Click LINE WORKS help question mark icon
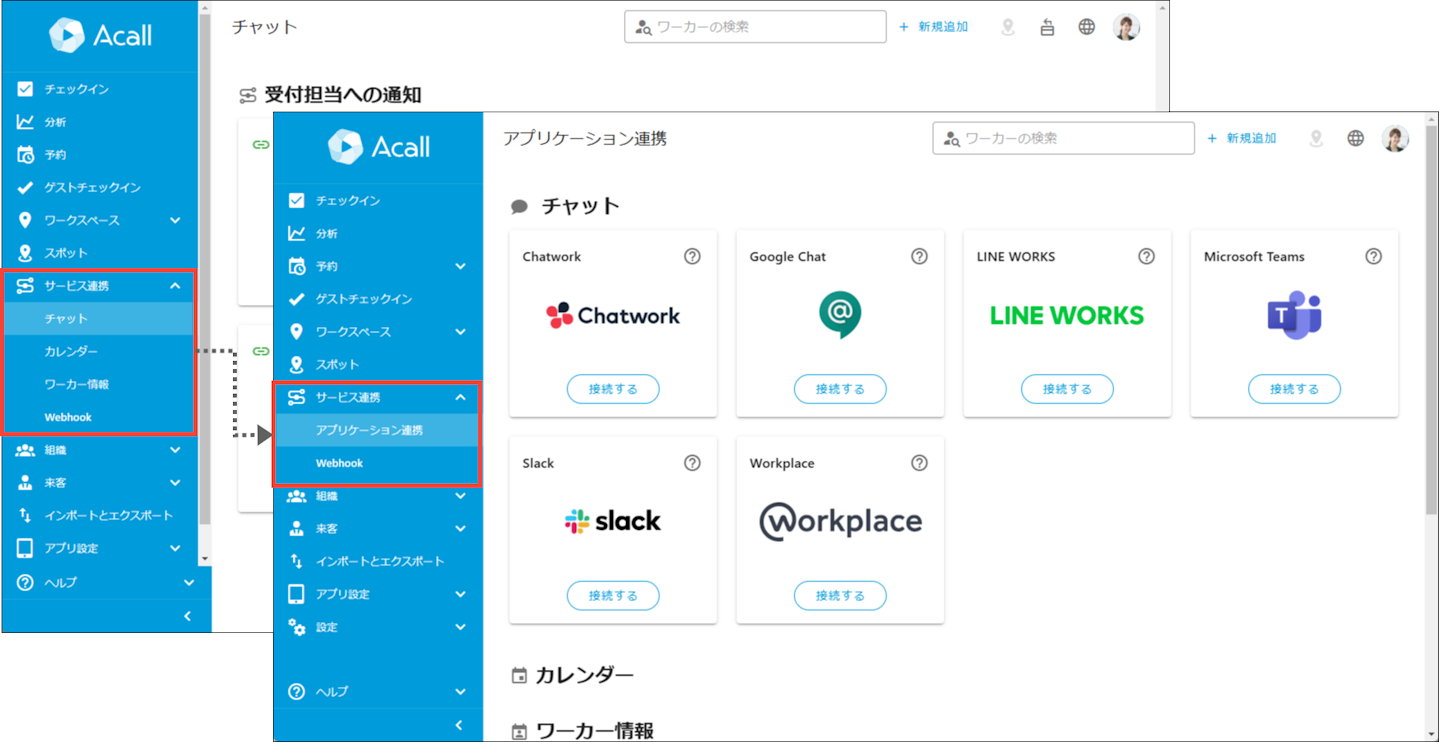 (1146, 257)
